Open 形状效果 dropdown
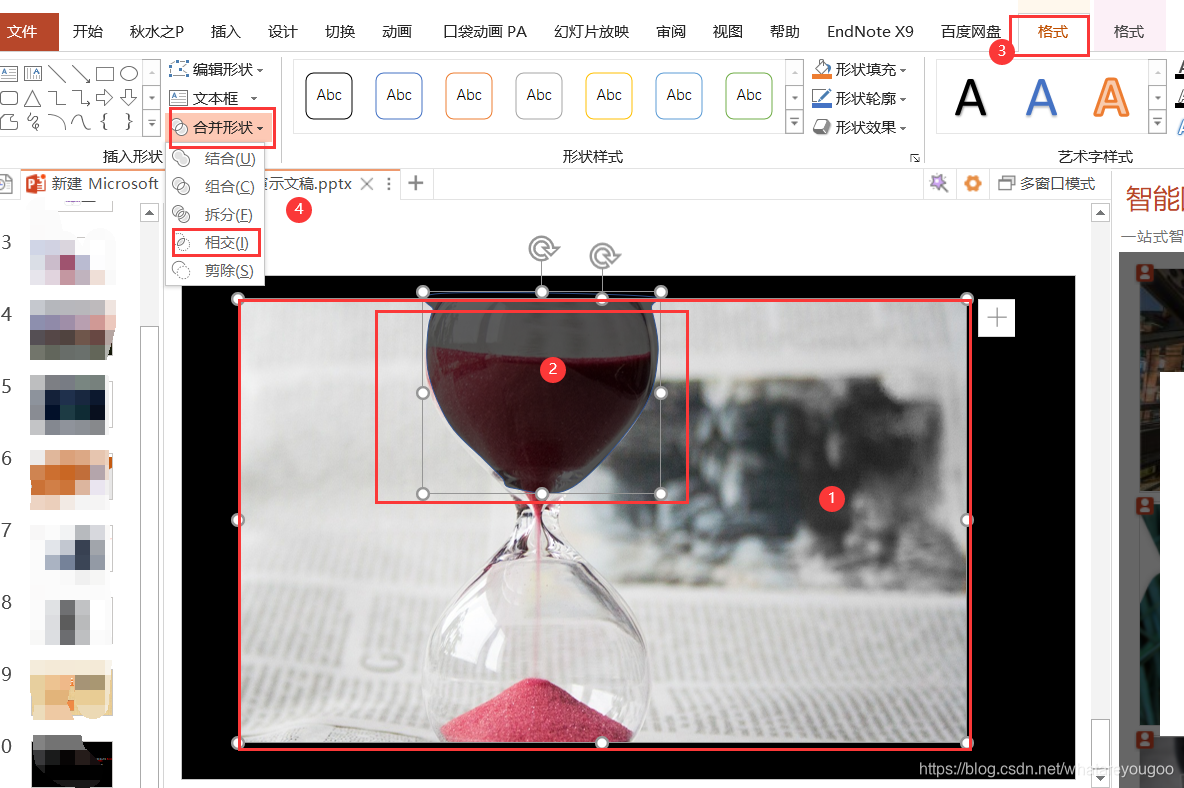This screenshot has height=788, width=1184. click(x=859, y=128)
